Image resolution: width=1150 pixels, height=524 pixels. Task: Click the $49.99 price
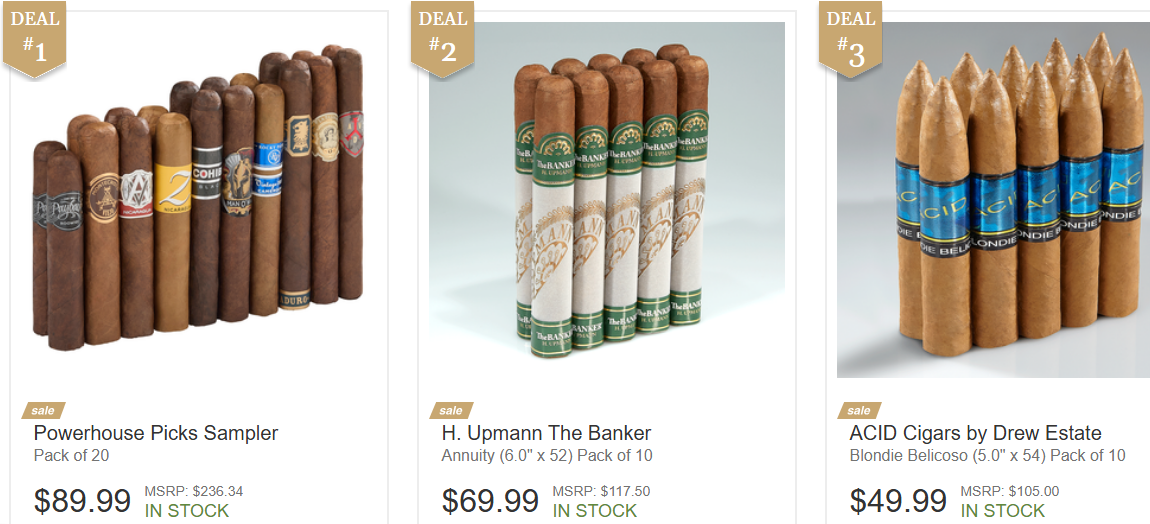(898, 501)
